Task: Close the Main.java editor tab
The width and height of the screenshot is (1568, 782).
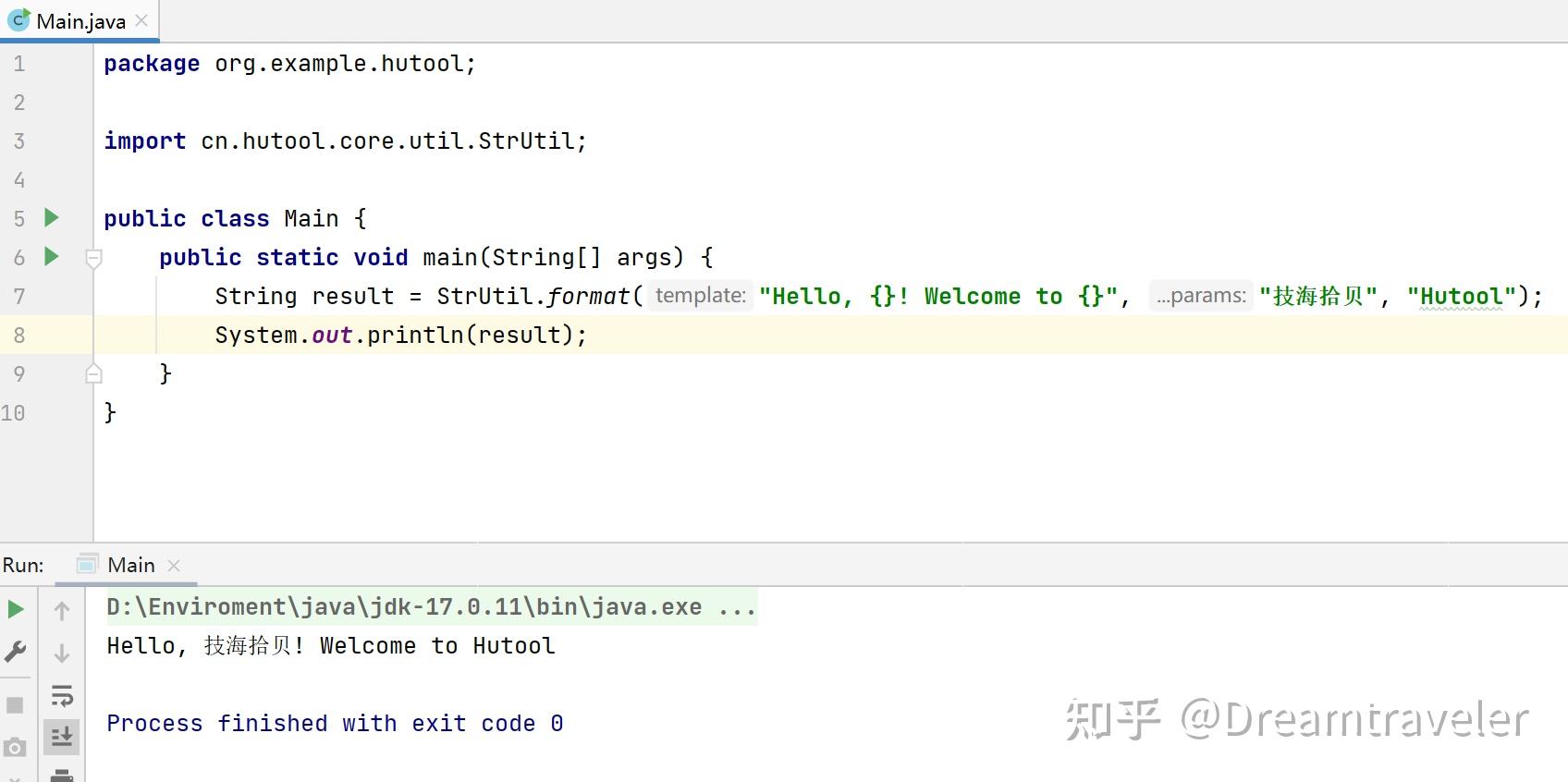Action: pyautogui.click(x=141, y=20)
